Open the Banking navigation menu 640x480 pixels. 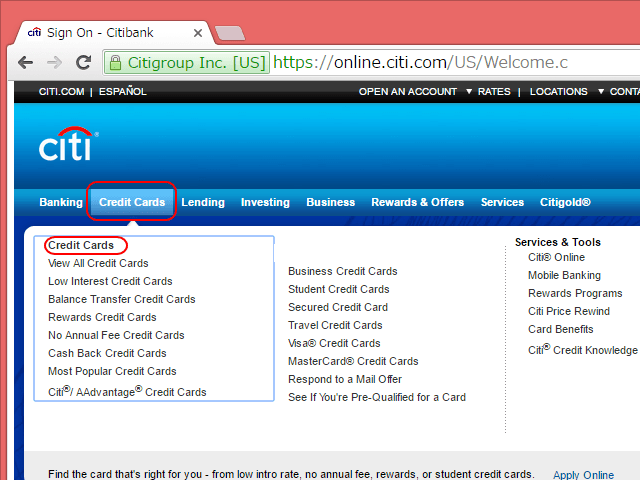pyautogui.click(x=61, y=202)
